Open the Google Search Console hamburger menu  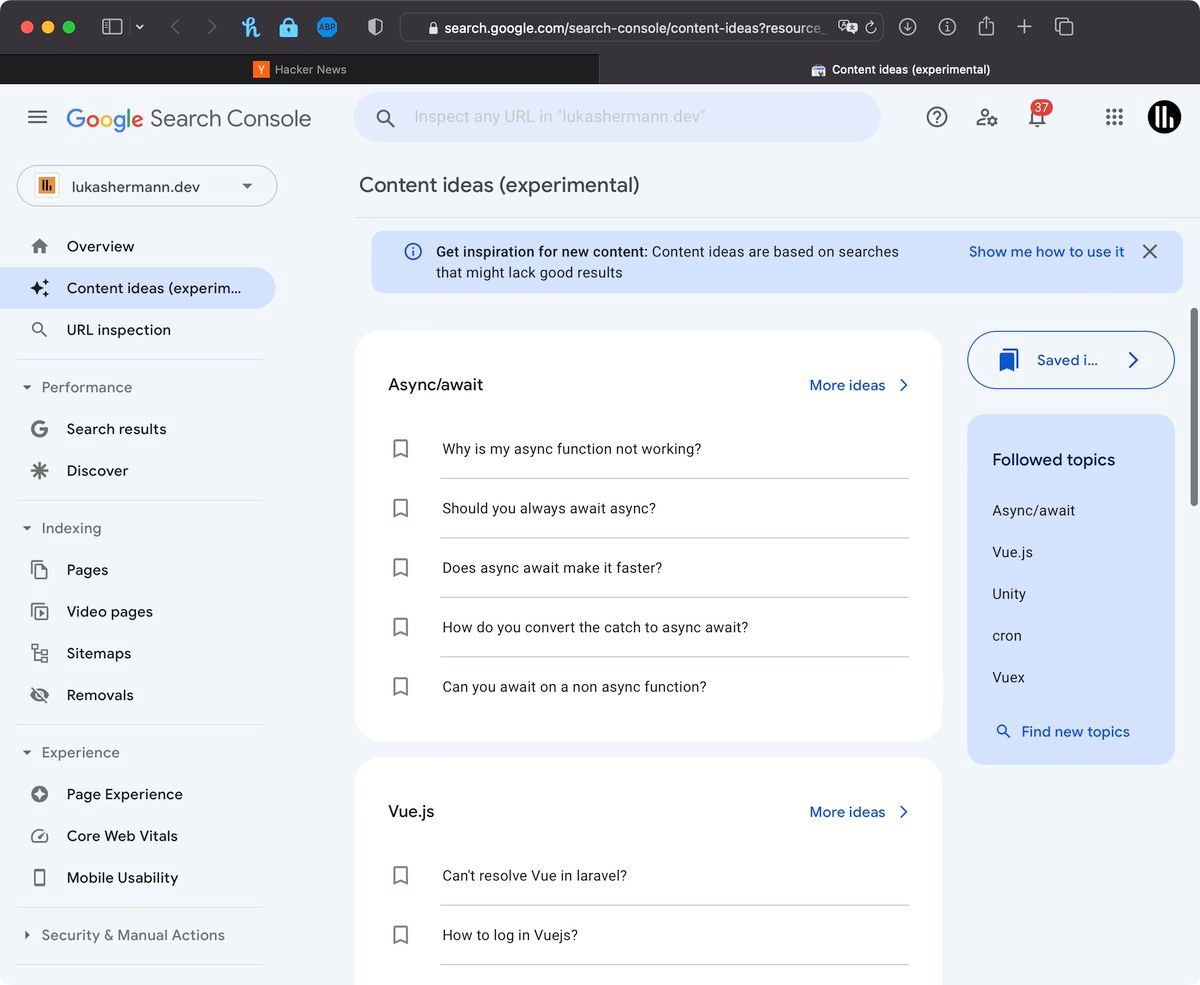(x=38, y=117)
